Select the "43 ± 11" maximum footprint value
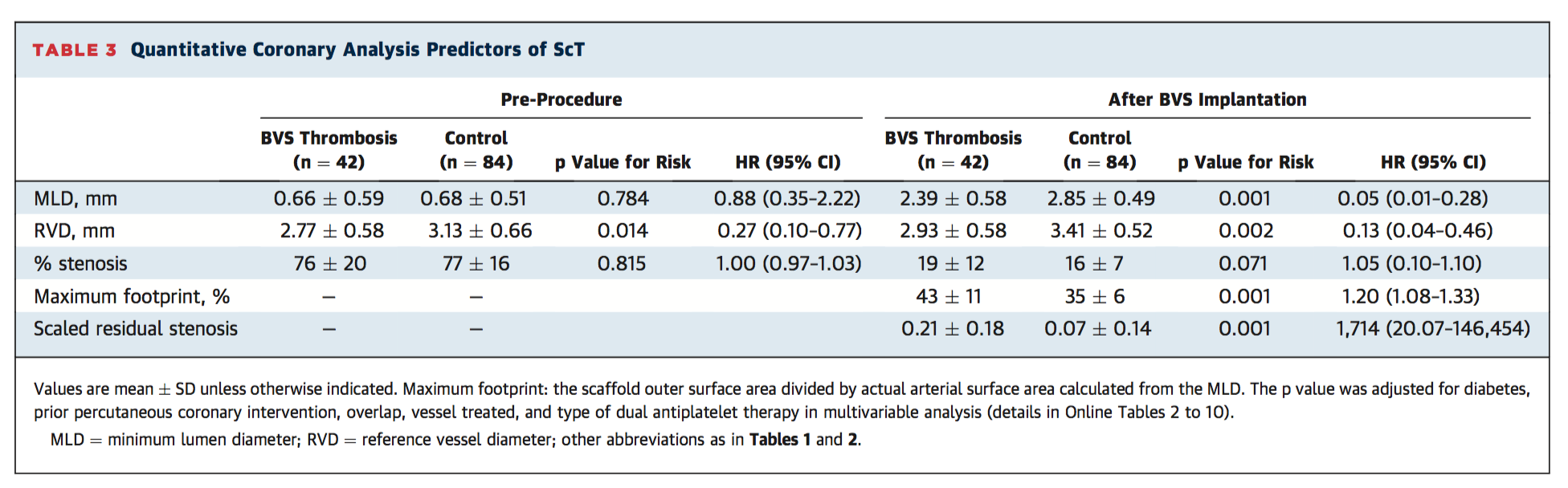This screenshot has height=488, width=1568. pos(948,296)
